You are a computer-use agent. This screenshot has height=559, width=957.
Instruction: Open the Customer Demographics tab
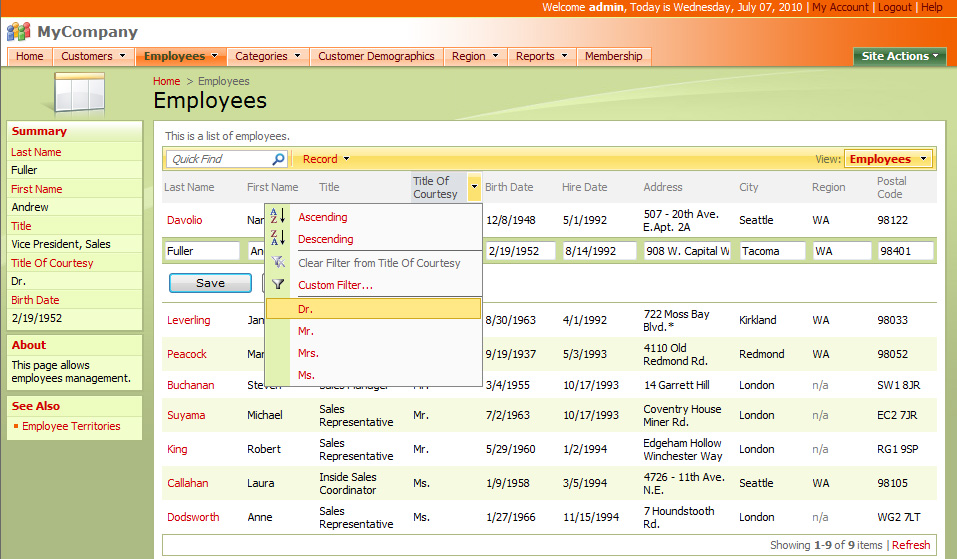376,56
